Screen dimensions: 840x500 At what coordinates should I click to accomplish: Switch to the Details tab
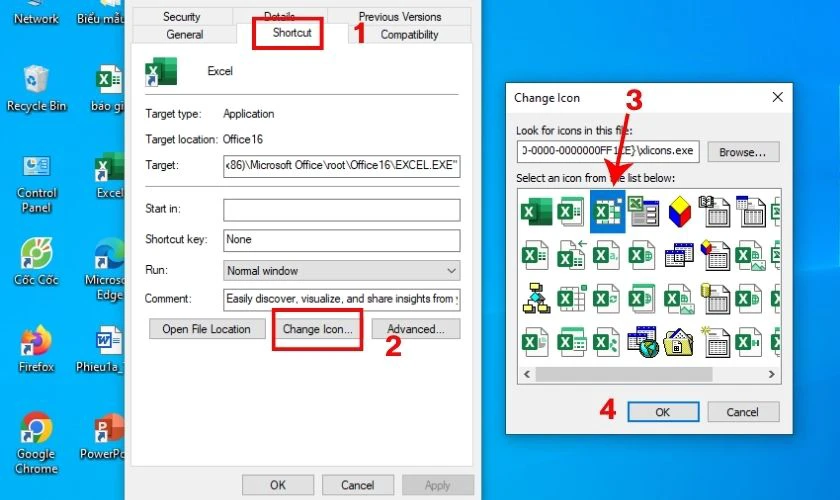click(x=279, y=16)
